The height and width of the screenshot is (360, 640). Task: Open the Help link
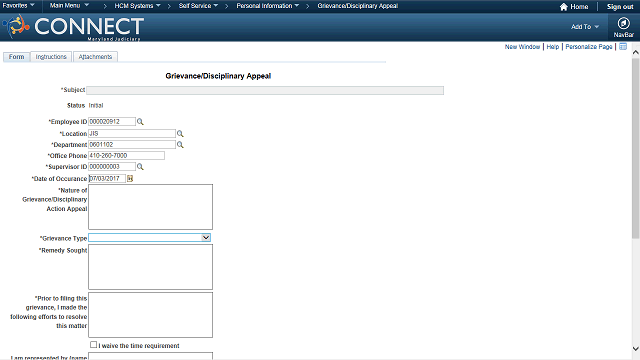(553, 47)
